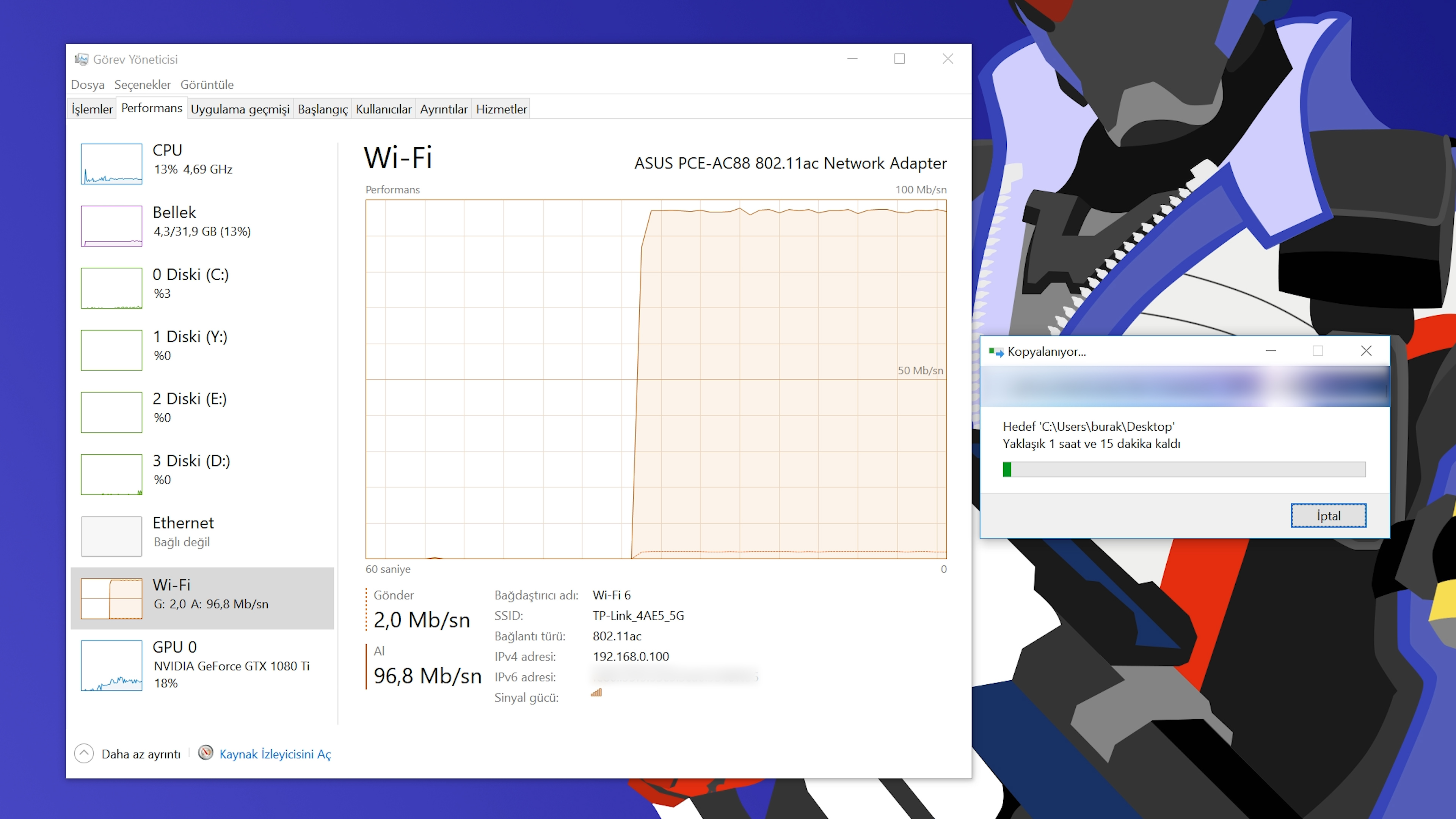
Task: Click the blurred IPv6 address value
Action: click(675, 676)
